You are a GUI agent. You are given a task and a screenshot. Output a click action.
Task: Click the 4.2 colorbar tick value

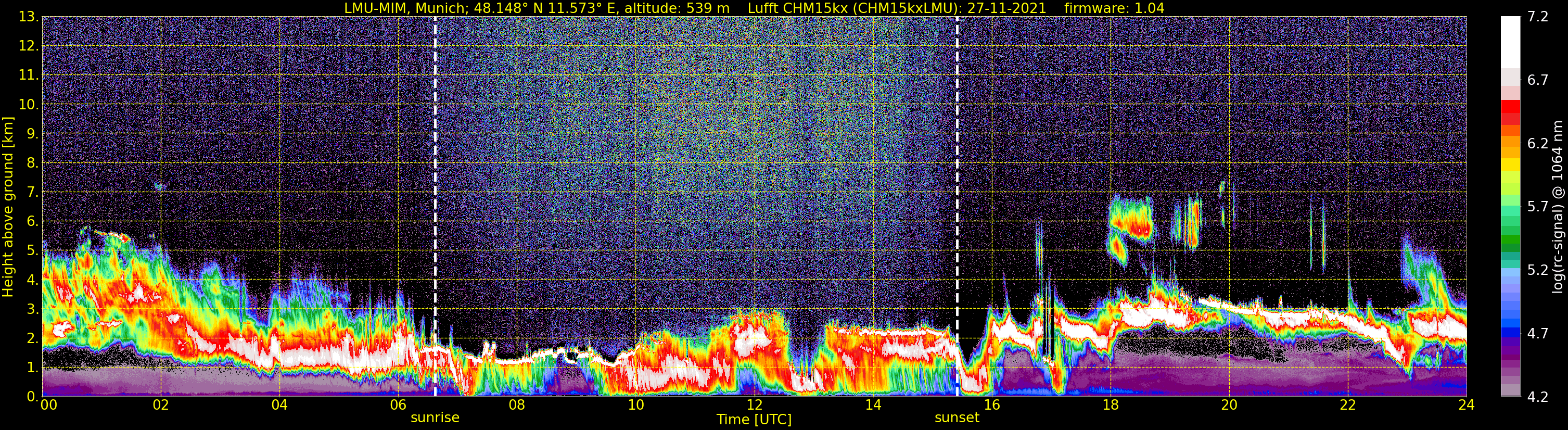(x=1538, y=397)
